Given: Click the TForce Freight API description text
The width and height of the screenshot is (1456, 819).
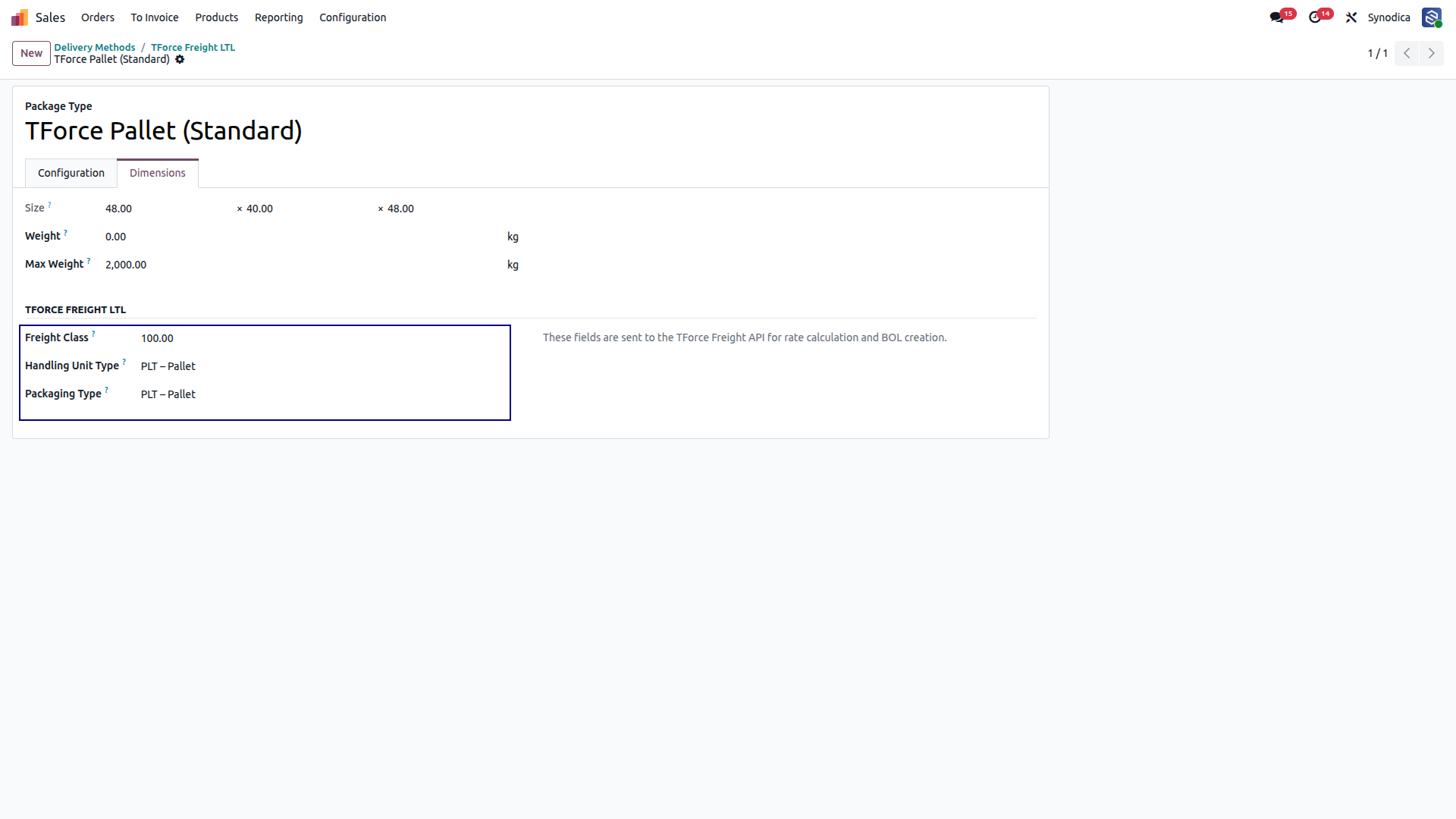Looking at the screenshot, I should pyautogui.click(x=745, y=337).
